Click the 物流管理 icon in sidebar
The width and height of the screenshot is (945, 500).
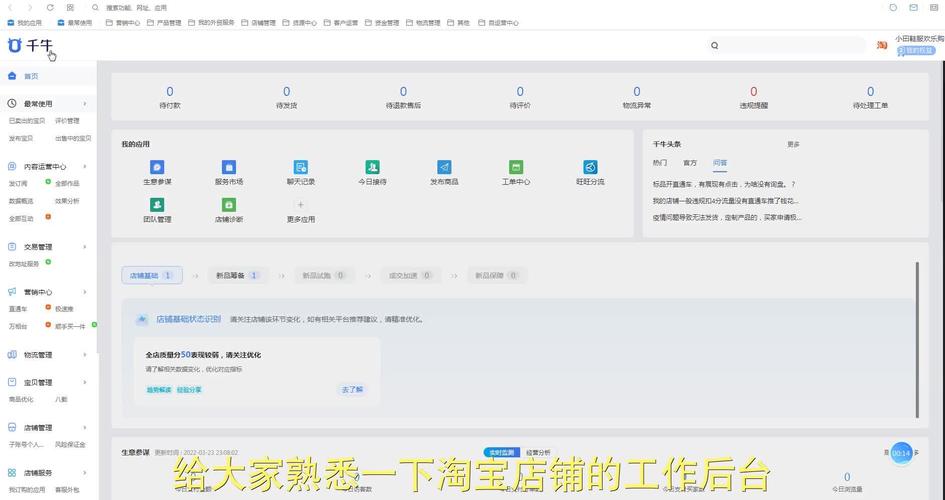click(12, 355)
